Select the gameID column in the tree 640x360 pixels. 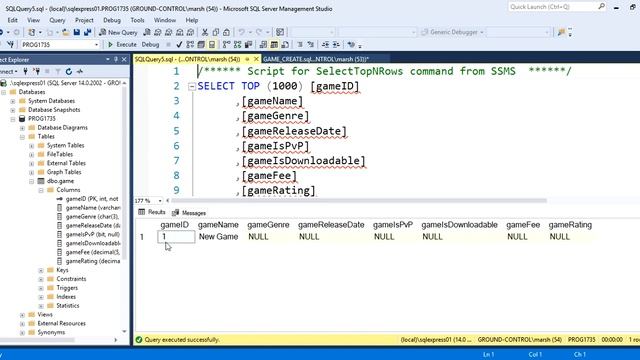click(92, 199)
